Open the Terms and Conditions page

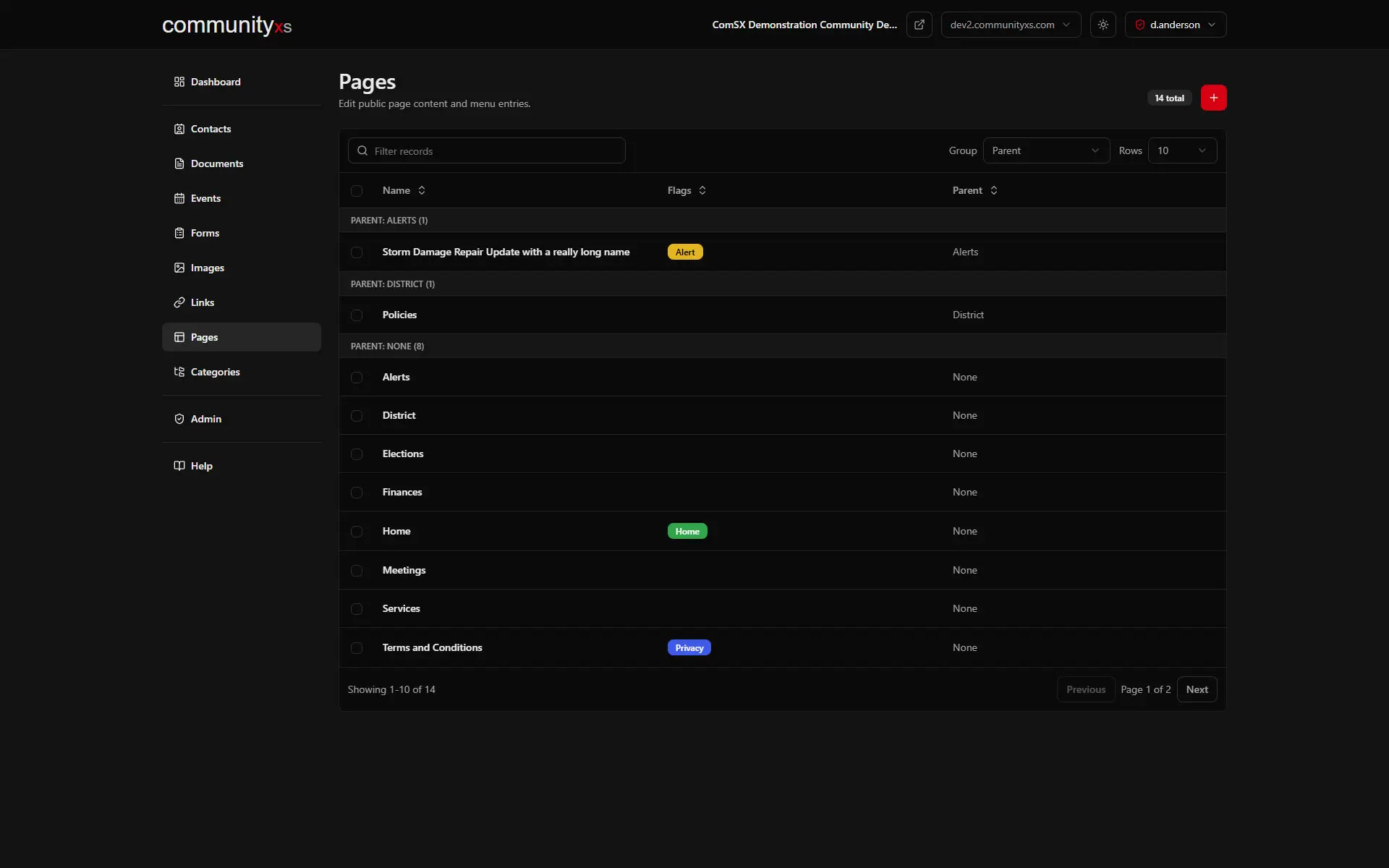[x=432, y=647]
